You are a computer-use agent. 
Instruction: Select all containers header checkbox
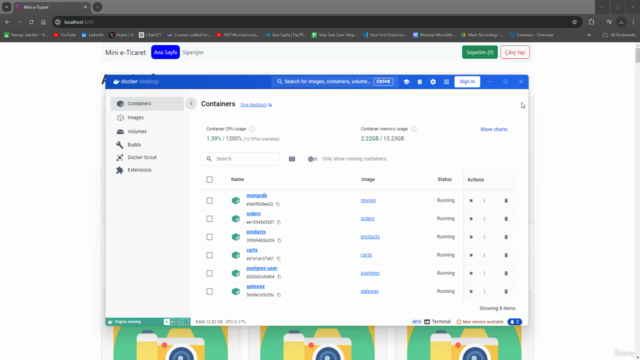point(209,180)
